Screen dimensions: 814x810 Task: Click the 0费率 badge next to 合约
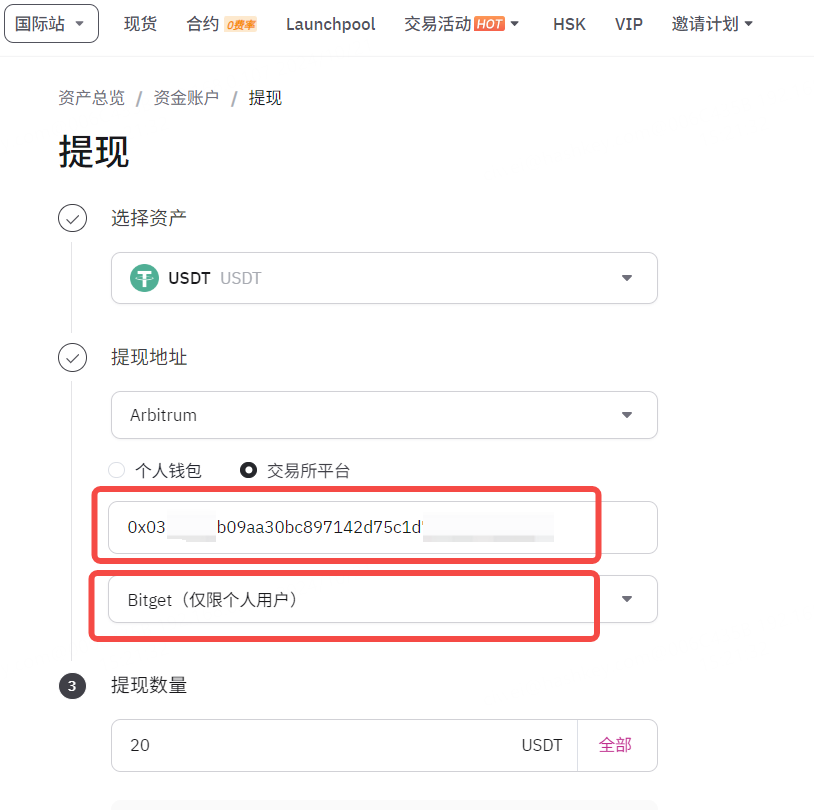point(240,24)
